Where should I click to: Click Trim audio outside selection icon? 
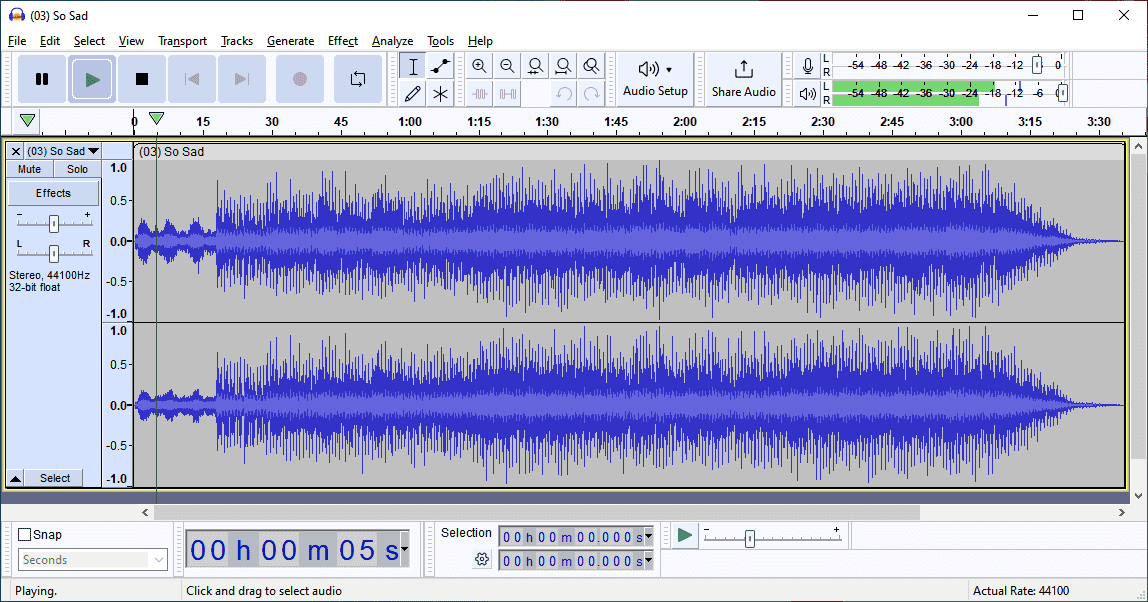click(x=479, y=94)
